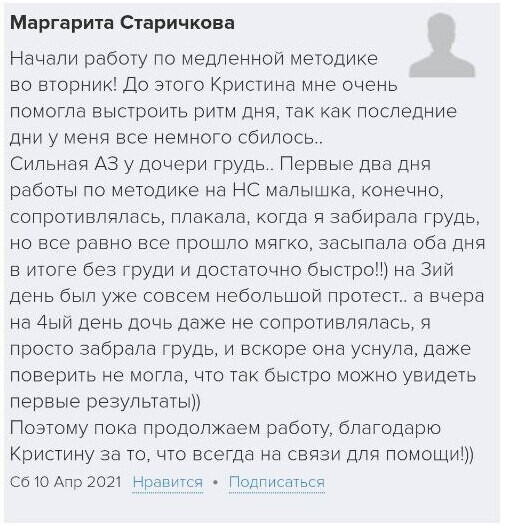Click the words 'первые результаты))'
Screen dimensions: 505x526
coord(105,402)
